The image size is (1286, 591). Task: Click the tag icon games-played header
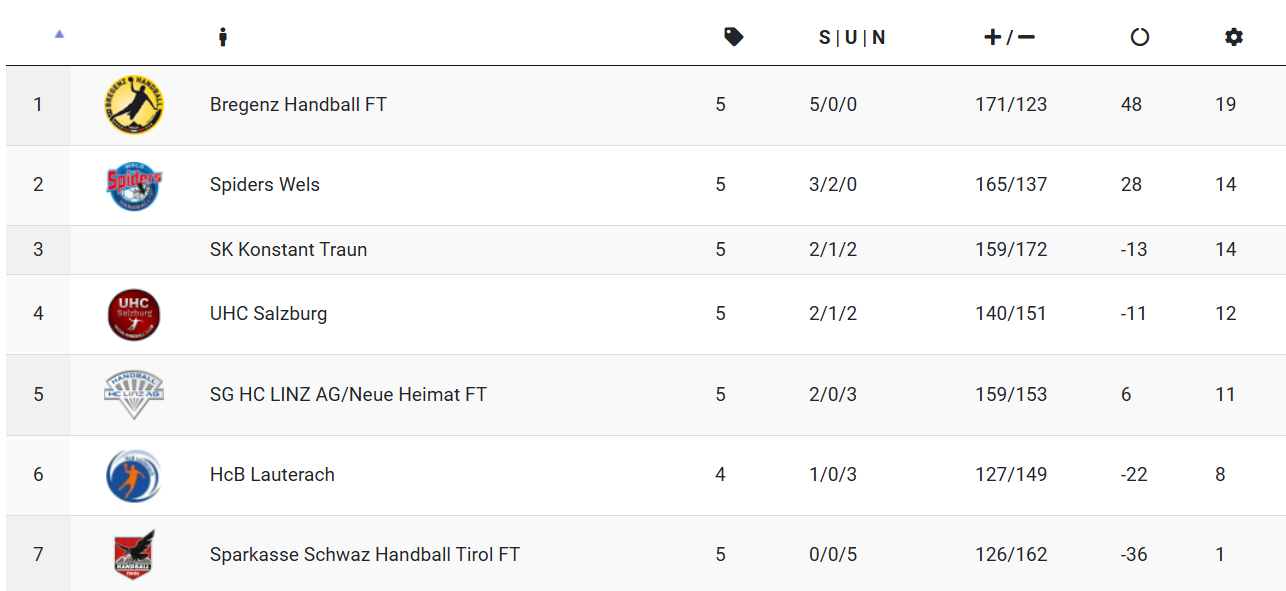[734, 37]
